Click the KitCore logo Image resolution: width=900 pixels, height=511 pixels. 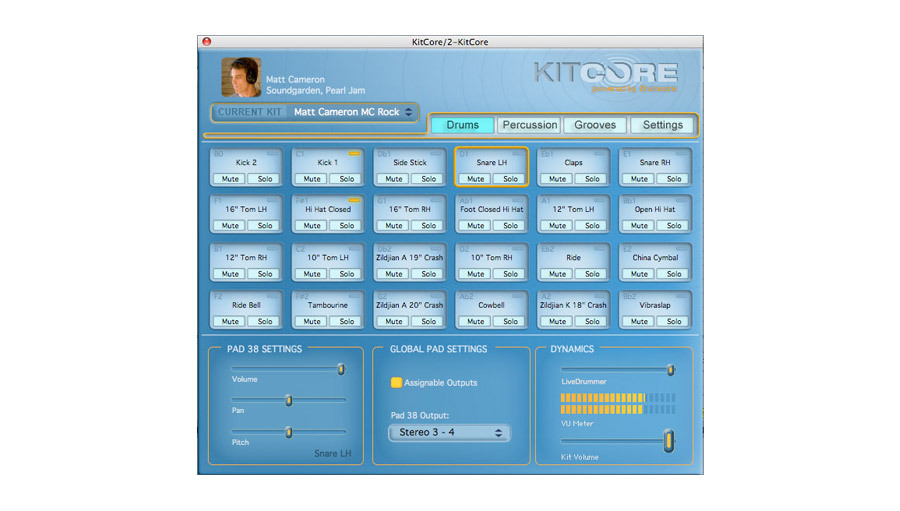point(606,73)
